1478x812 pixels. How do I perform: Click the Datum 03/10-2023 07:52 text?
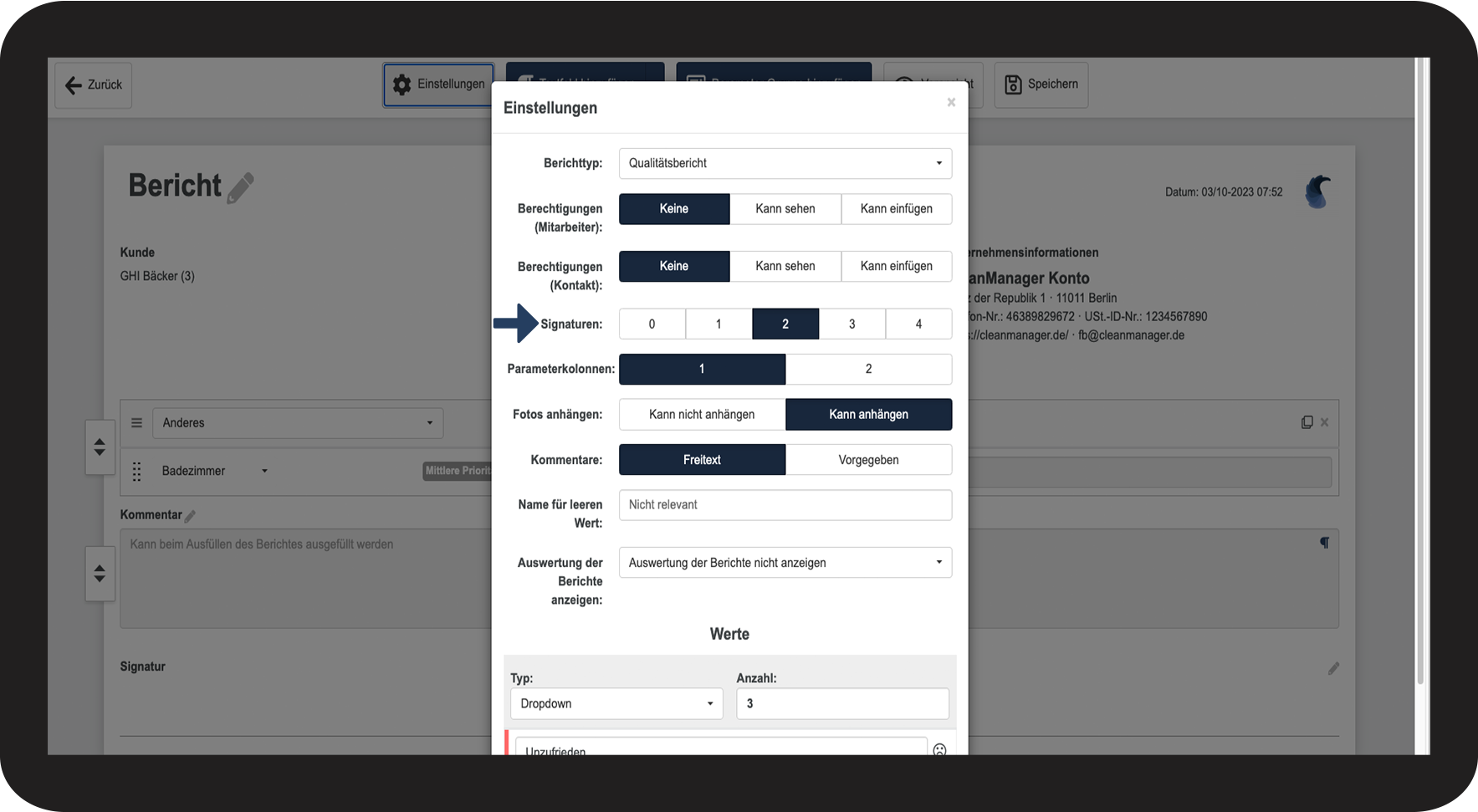1224,192
